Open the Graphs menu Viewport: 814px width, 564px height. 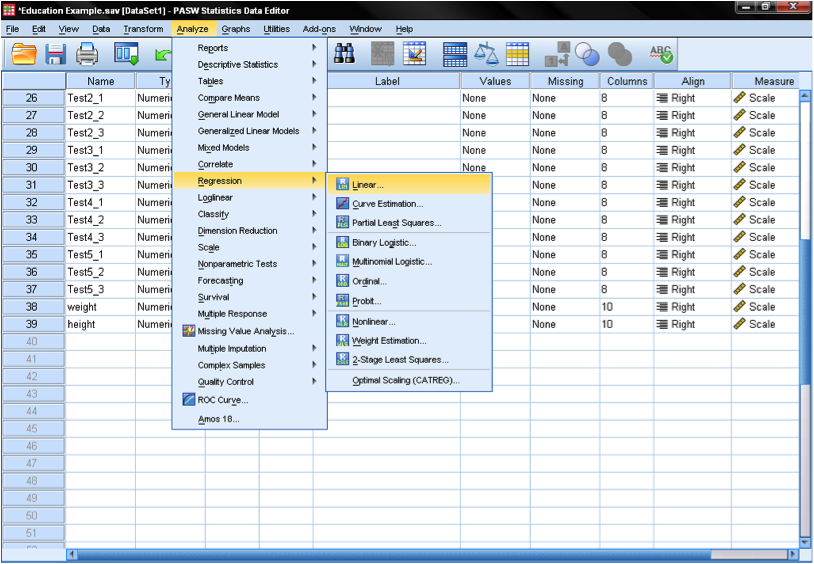click(x=236, y=29)
